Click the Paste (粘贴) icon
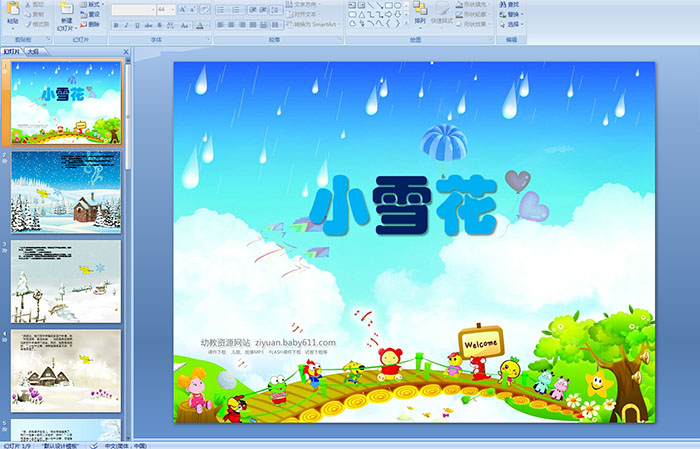The image size is (700, 449). (x=12, y=13)
